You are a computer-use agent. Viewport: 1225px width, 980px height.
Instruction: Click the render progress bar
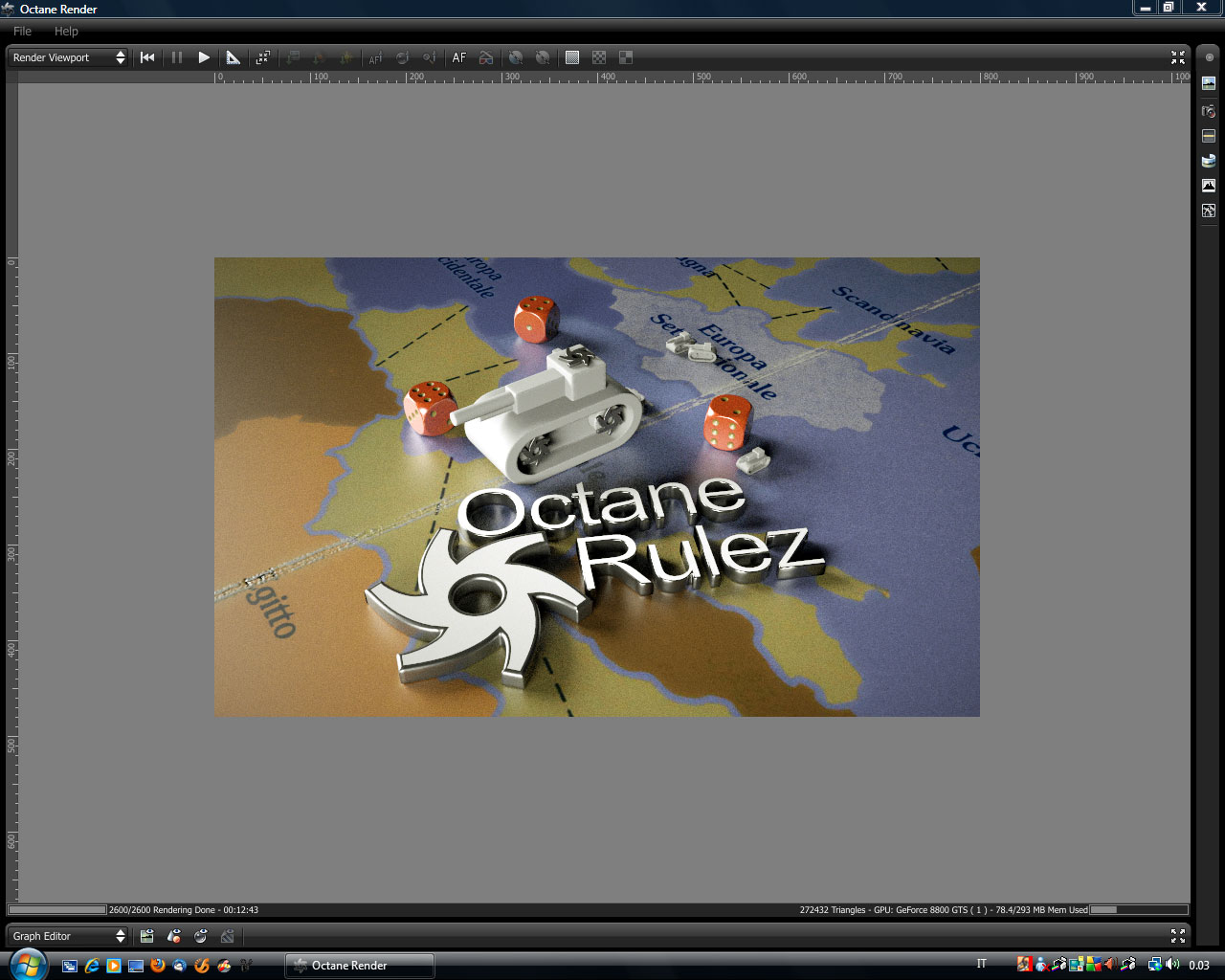coord(57,910)
